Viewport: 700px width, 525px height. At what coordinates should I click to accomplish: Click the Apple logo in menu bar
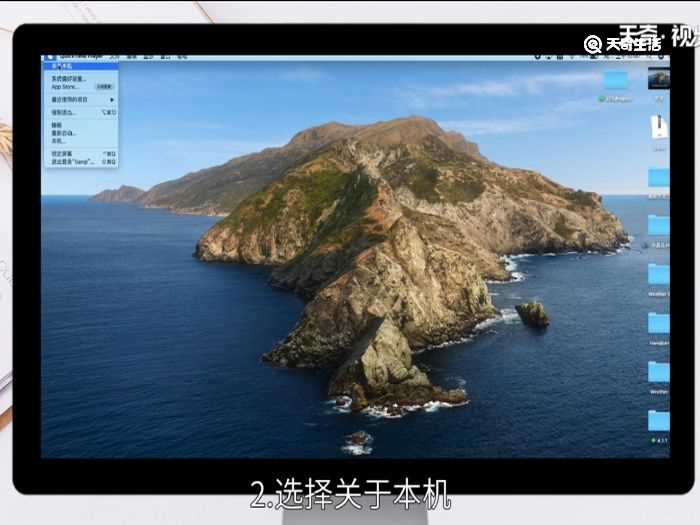tap(48, 57)
